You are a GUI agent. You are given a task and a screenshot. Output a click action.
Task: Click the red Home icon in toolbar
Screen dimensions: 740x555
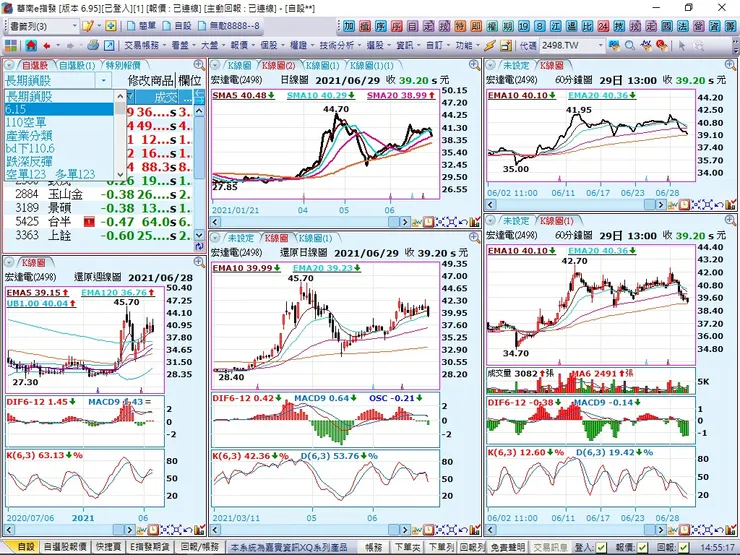[x=31, y=45]
